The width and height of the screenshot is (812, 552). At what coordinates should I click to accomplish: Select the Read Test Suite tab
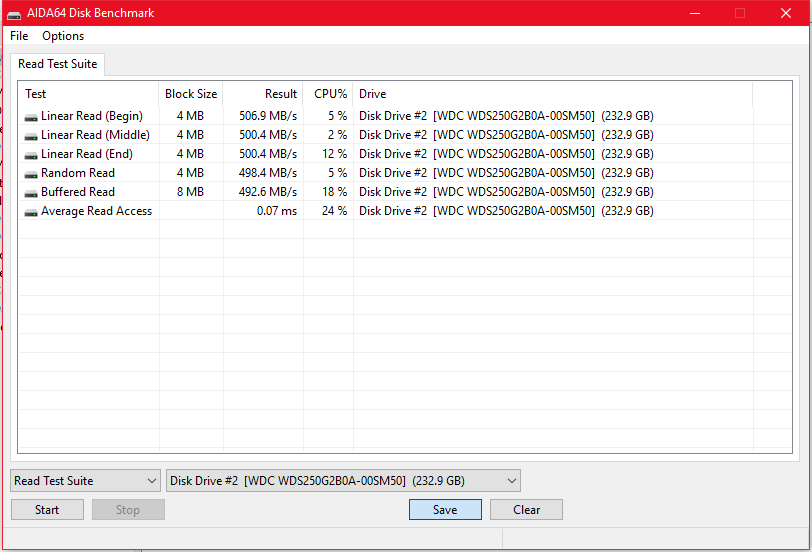click(57, 64)
